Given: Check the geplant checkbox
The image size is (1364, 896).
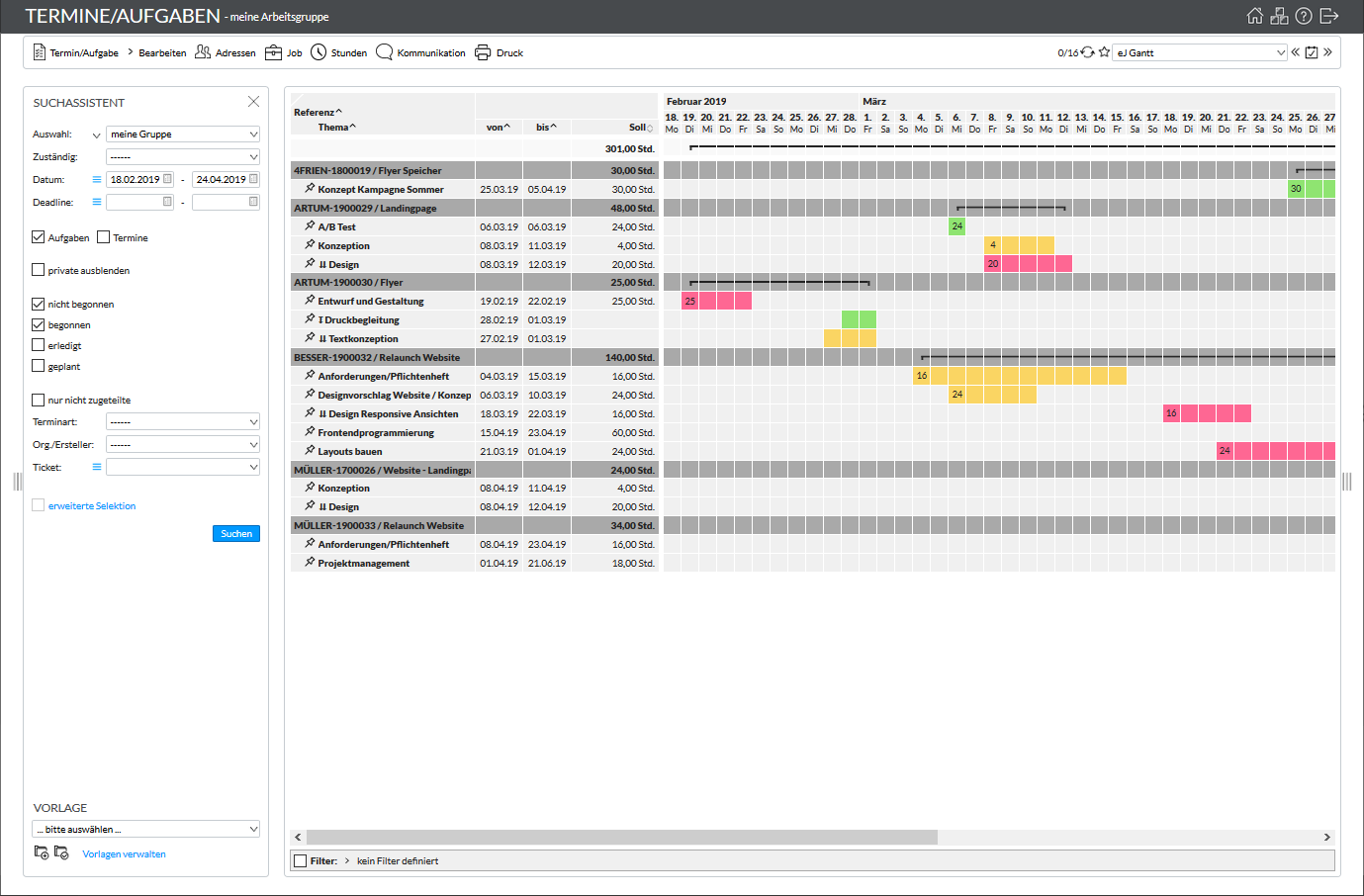Looking at the screenshot, I should 39,366.
